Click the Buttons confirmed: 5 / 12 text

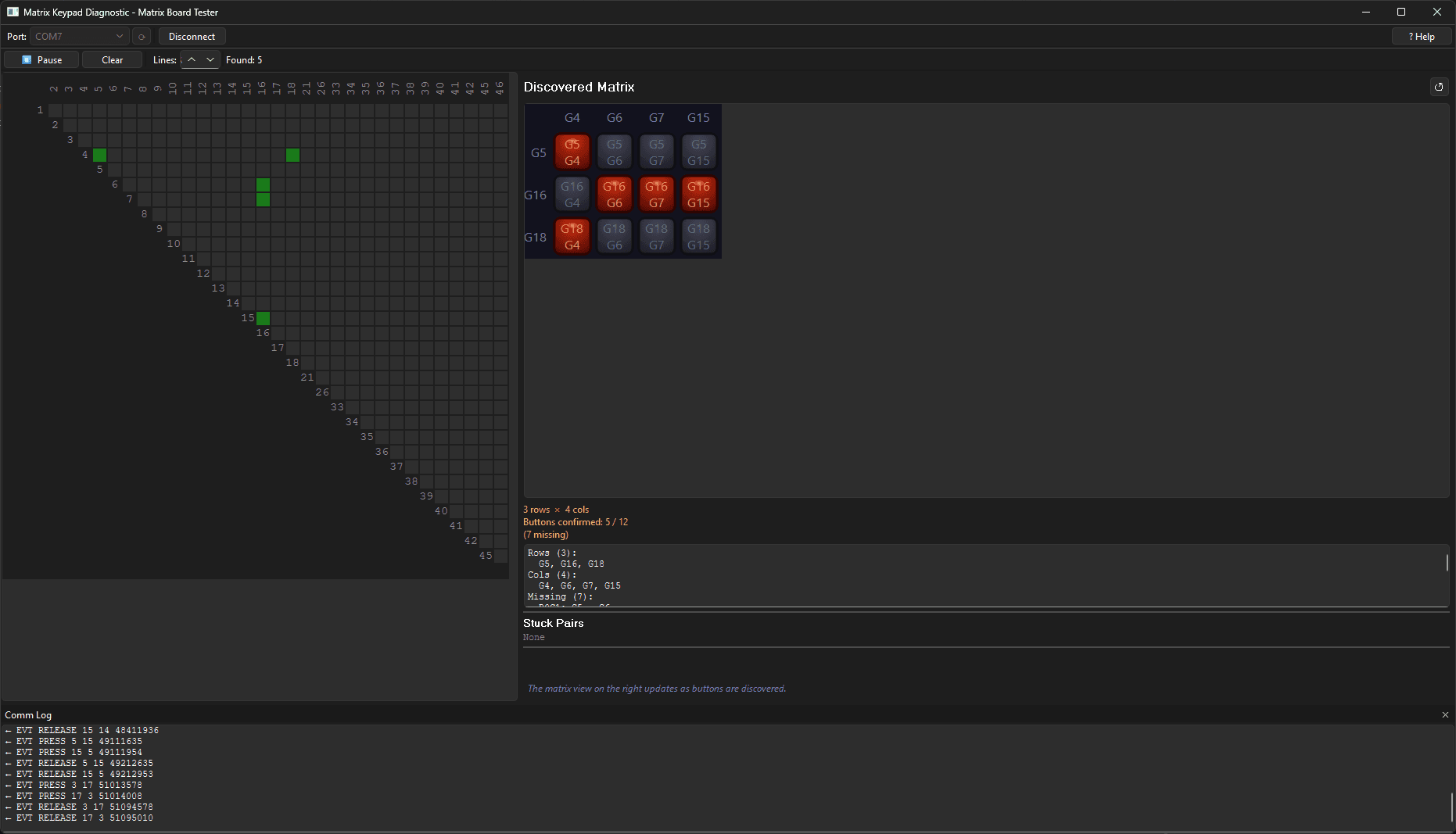tap(576, 522)
